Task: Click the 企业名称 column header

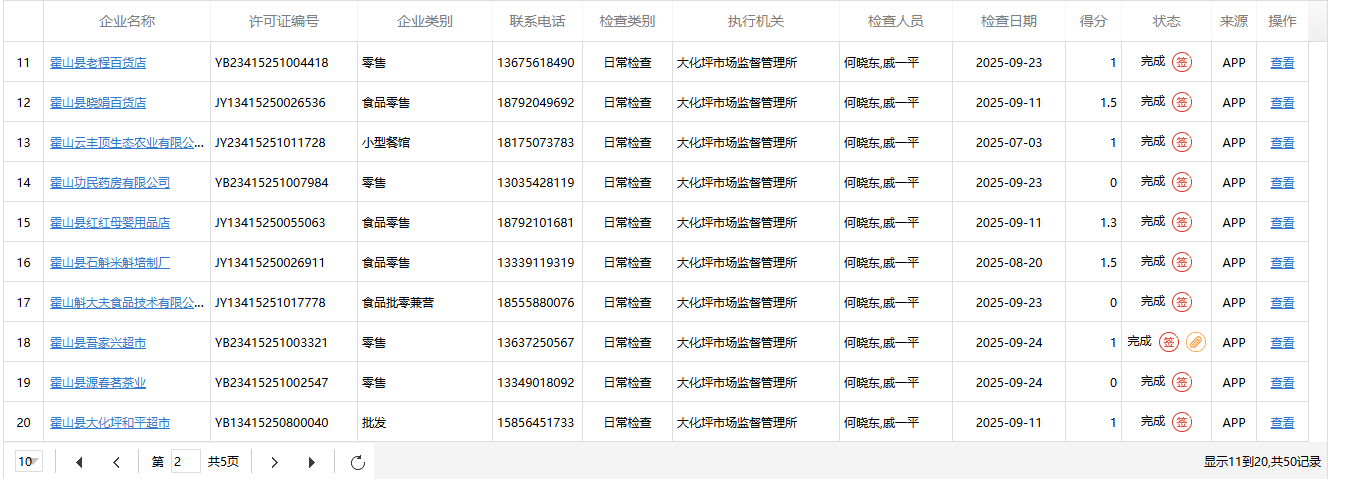Action: [127, 21]
